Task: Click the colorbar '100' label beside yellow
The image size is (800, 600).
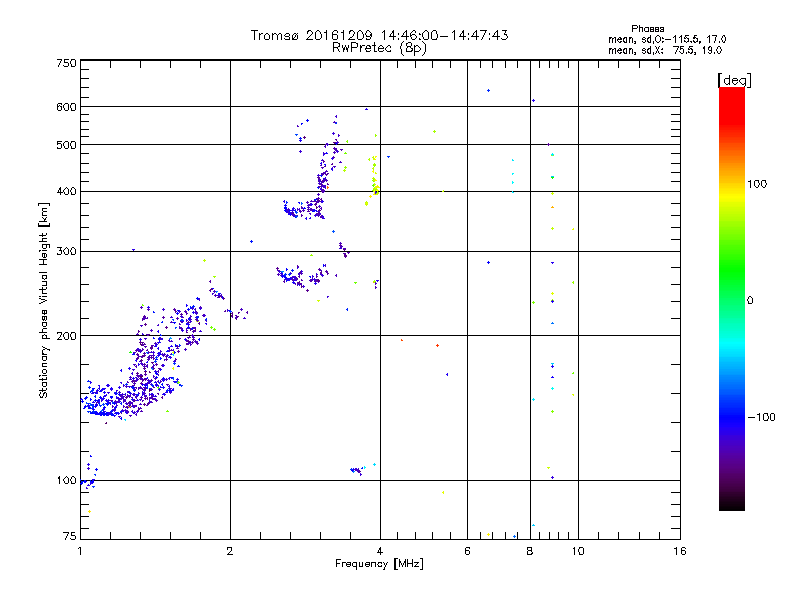Action: pyautogui.click(x=757, y=184)
